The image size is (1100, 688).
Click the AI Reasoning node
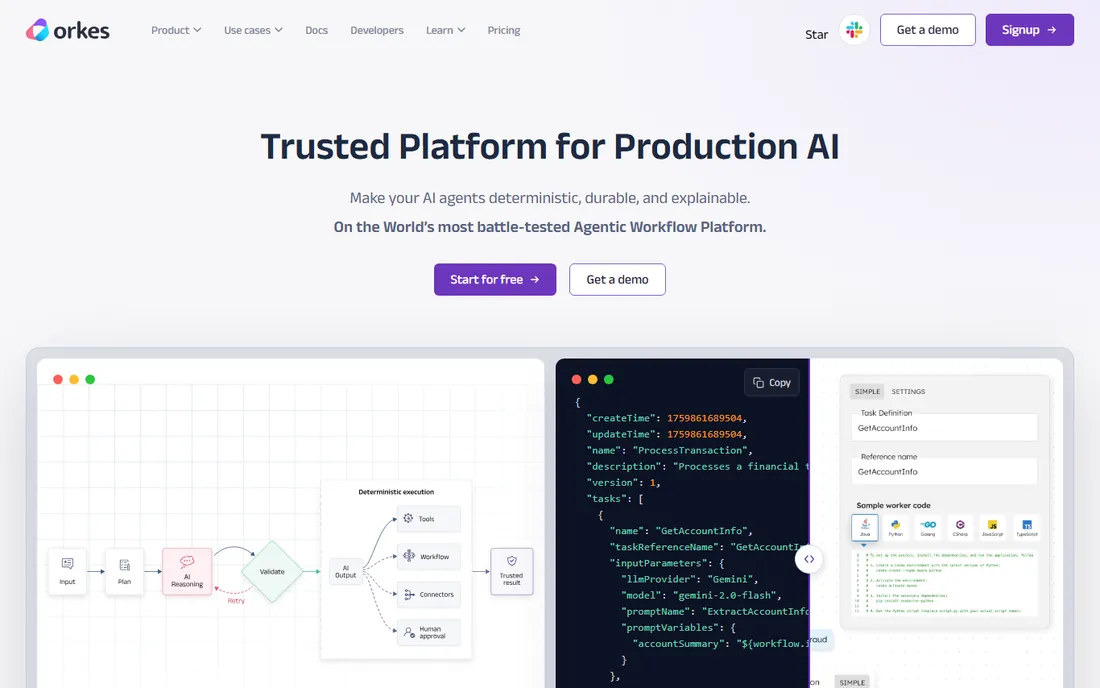[x=187, y=572]
